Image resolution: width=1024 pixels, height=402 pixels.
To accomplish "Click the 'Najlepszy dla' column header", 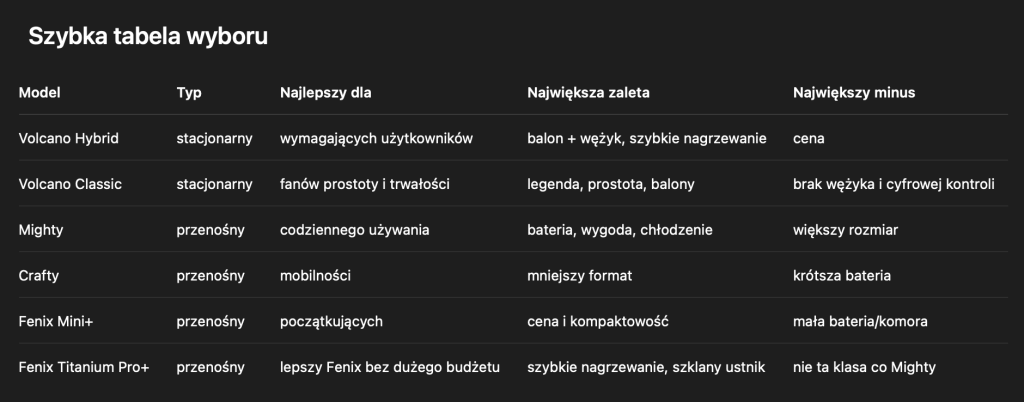I will tap(325, 93).
